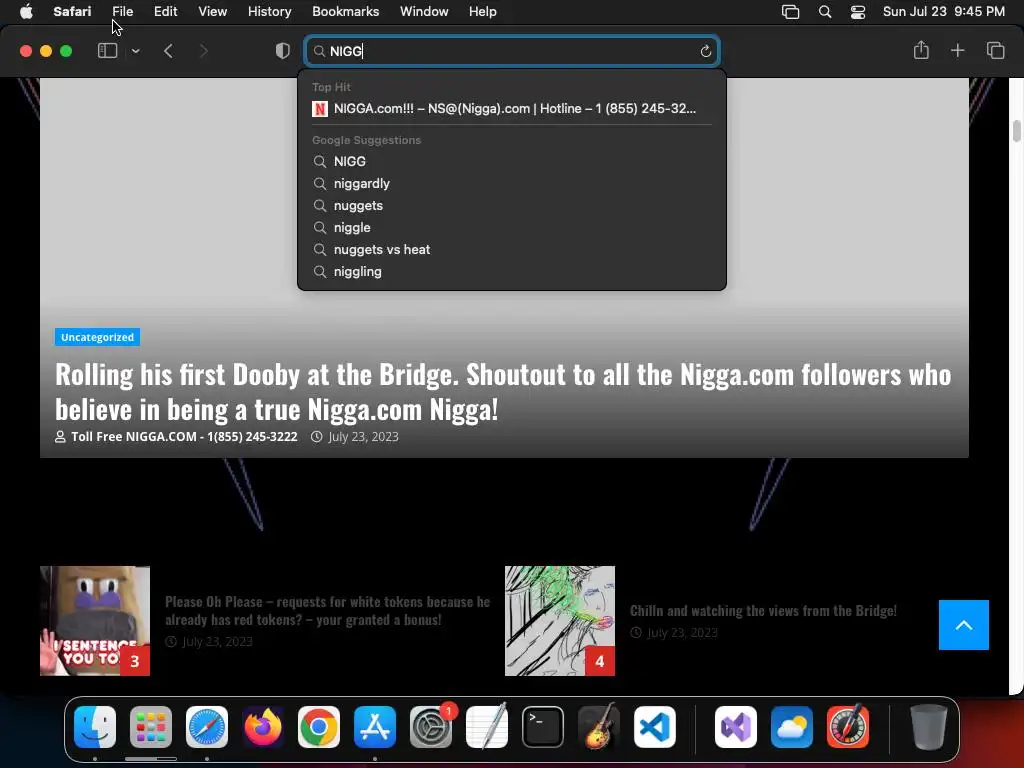Select the 'niggling' Google suggestion

512,272
